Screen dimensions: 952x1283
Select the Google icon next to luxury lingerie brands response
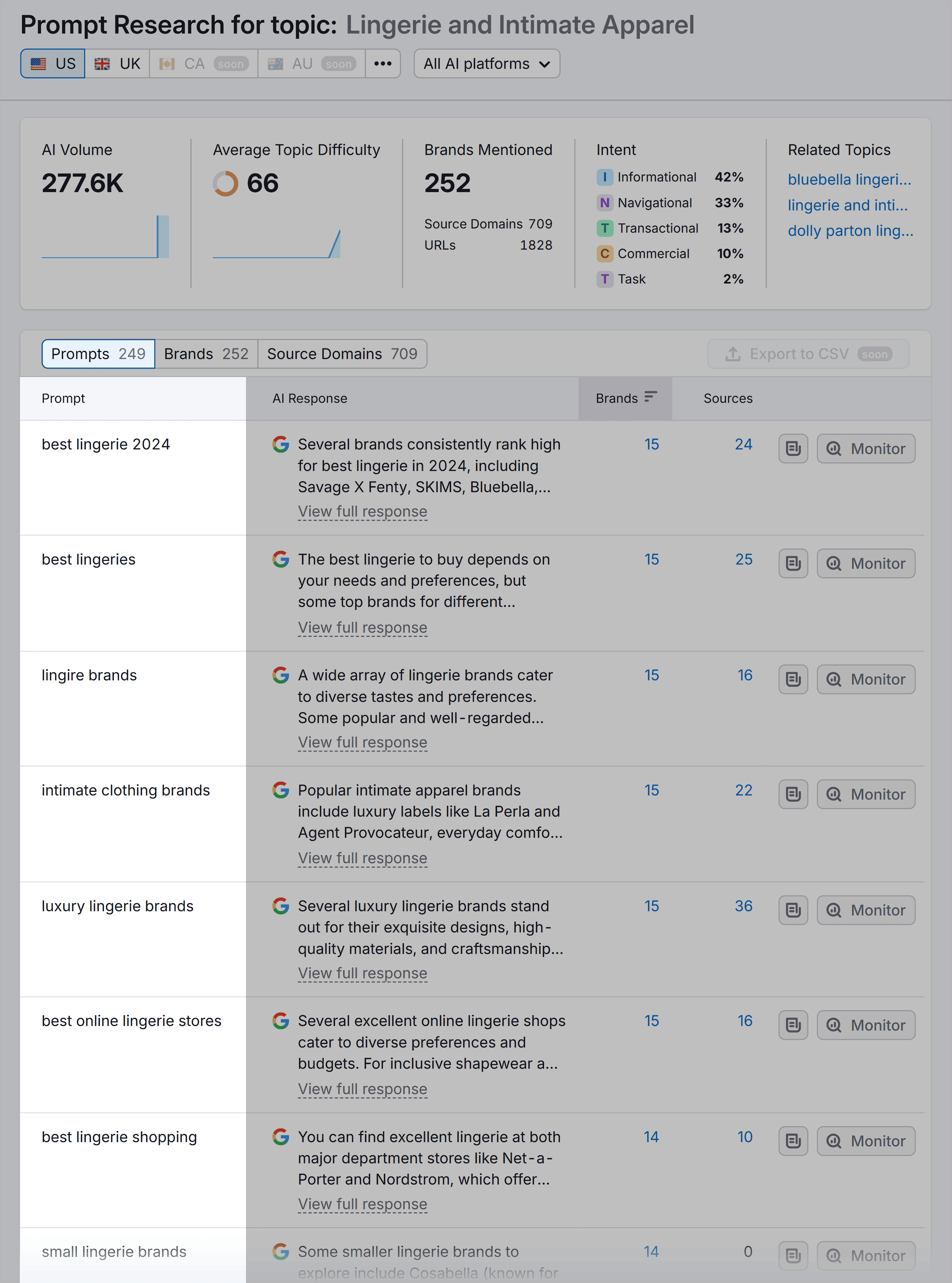pyautogui.click(x=281, y=906)
